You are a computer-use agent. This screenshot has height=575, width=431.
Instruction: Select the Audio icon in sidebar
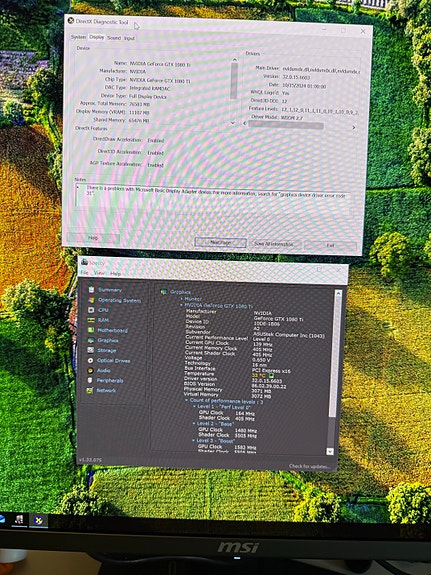(90, 370)
